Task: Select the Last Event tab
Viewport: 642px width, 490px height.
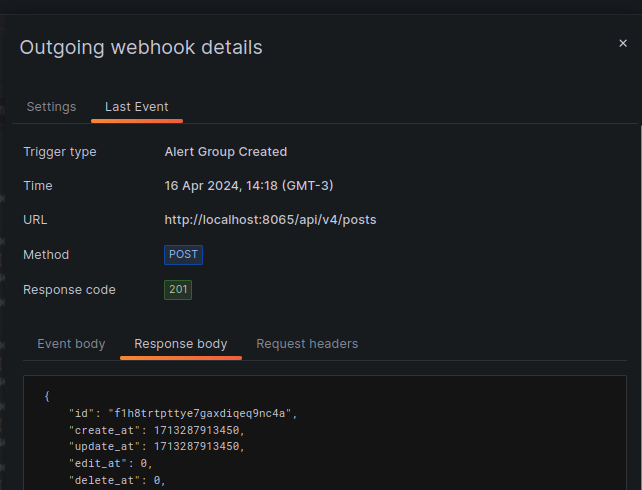Action: 137,107
